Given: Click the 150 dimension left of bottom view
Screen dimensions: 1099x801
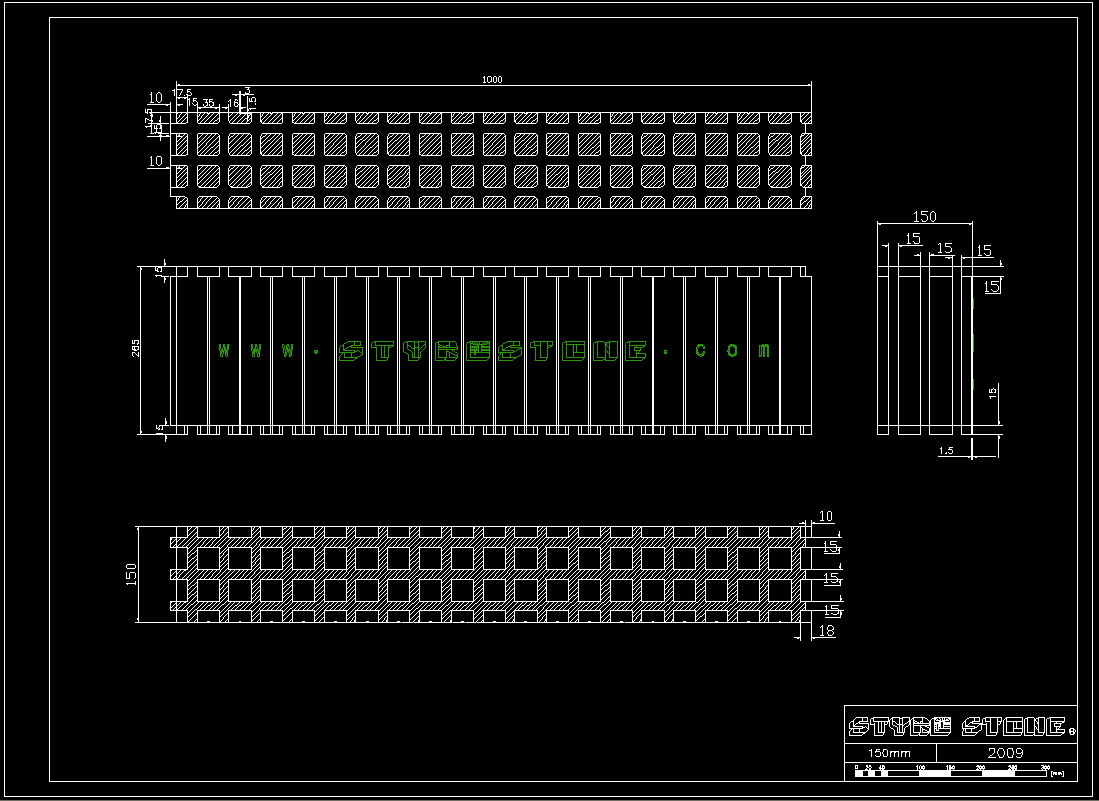Looking at the screenshot, I should click(130, 576).
